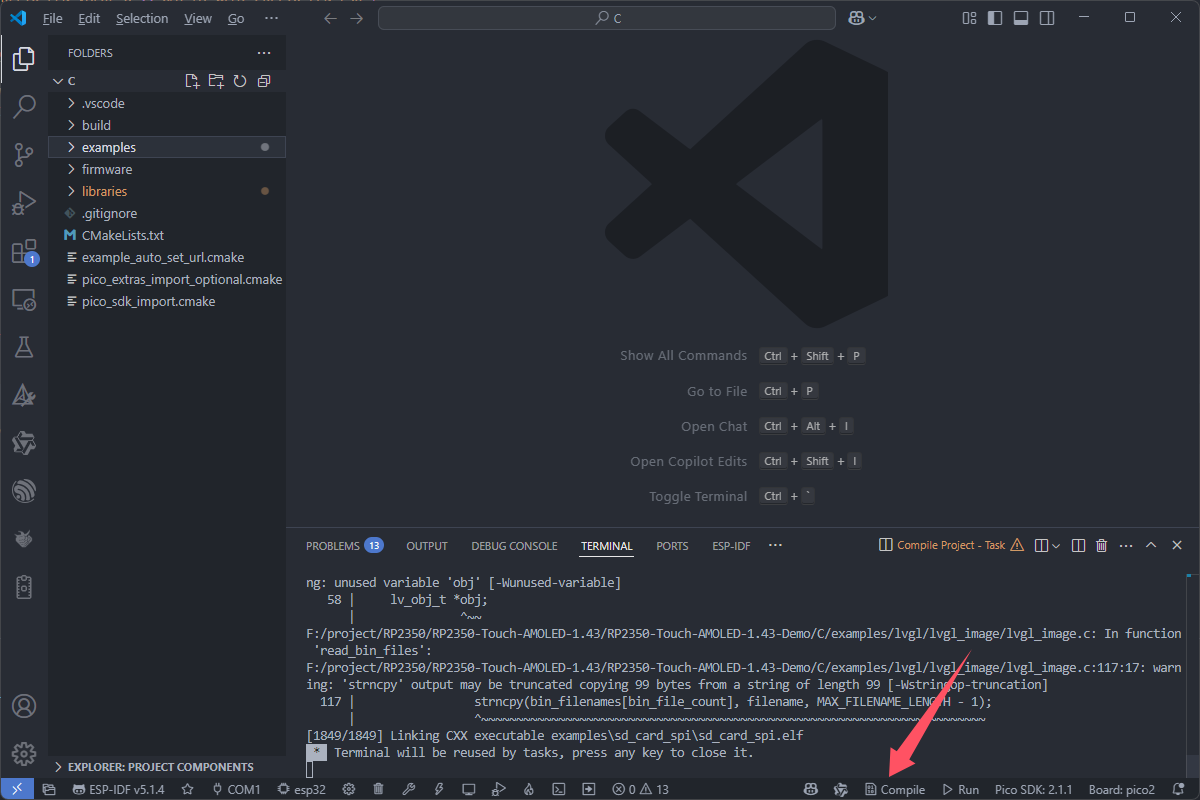Click the command center search box
This screenshot has width=1200, height=800.
pyautogui.click(x=607, y=18)
